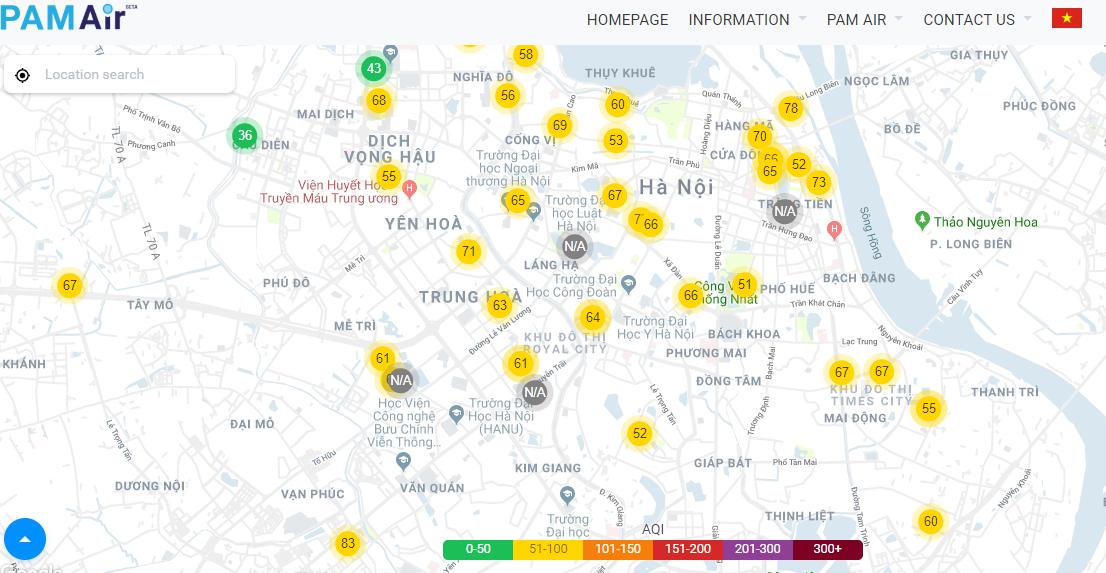Select the AQI 83 station marker
The image size is (1106, 573).
click(347, 544)
